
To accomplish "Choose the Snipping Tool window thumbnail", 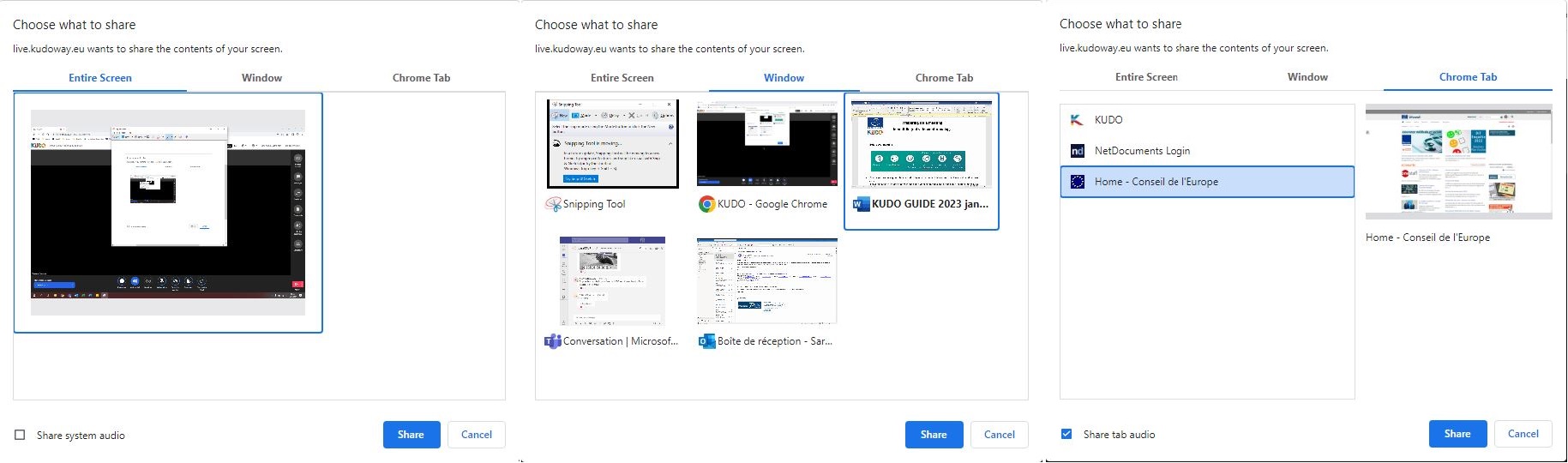I will 613,143.
